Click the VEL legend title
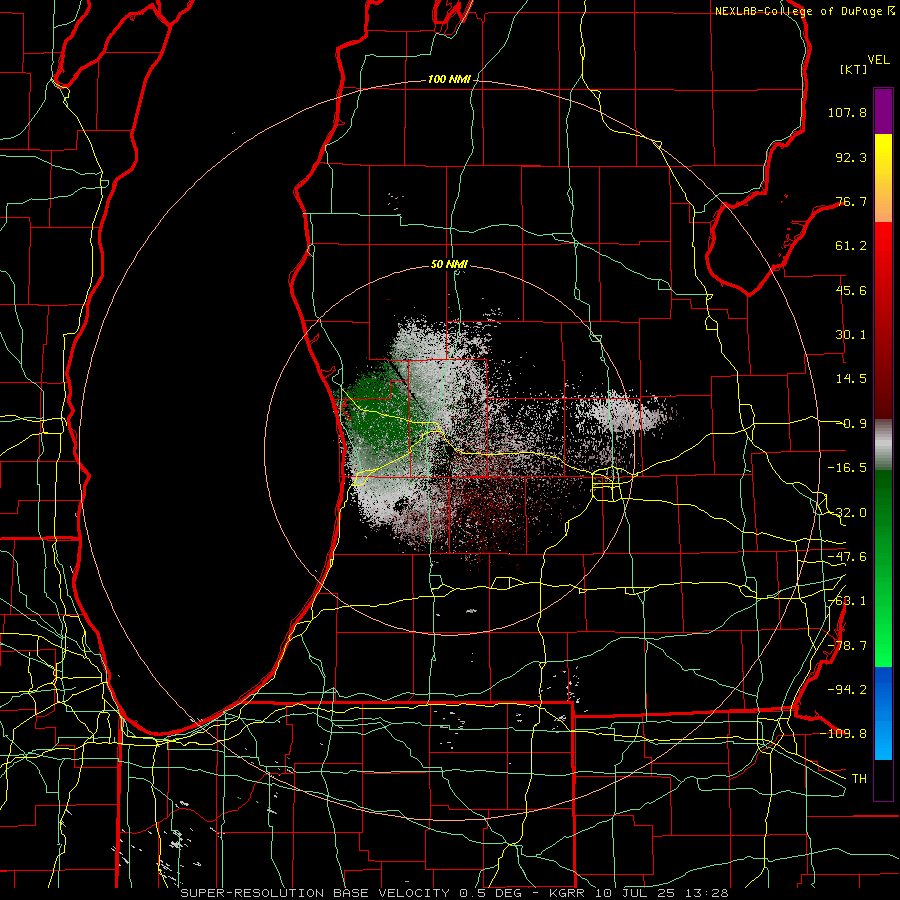Viewport: 900px width, 900px height. (x=878, y=60)
